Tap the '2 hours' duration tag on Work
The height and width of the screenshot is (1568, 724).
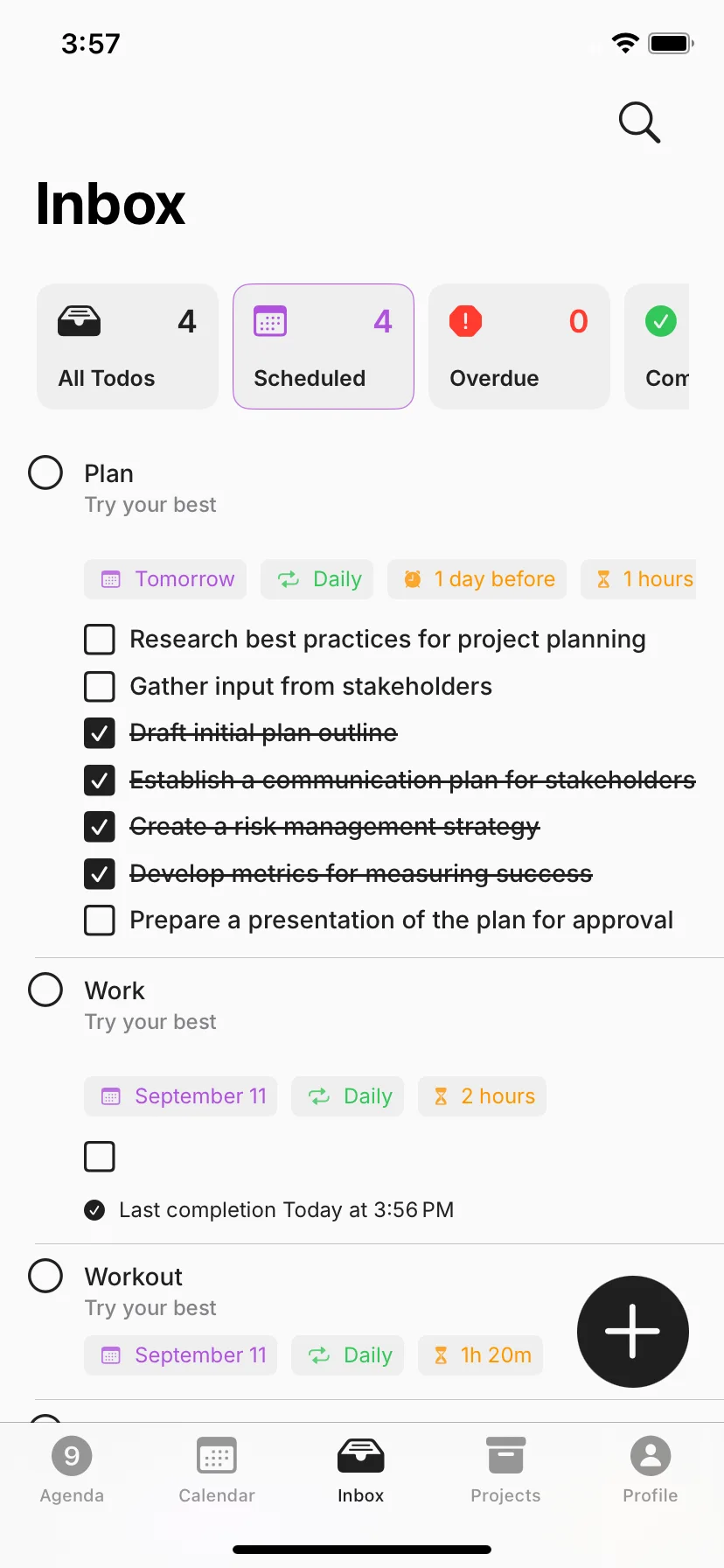coord(483,1096)
